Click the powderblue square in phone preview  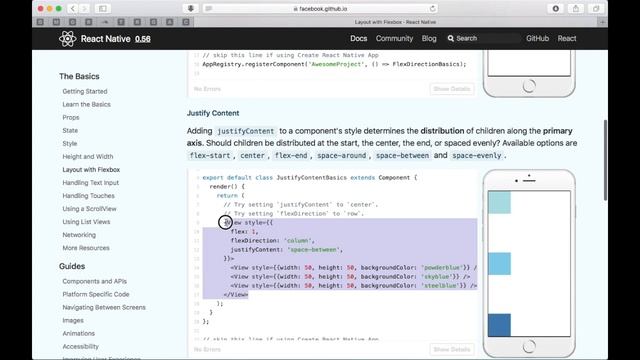pyautogui.click(x=499, y=202)
